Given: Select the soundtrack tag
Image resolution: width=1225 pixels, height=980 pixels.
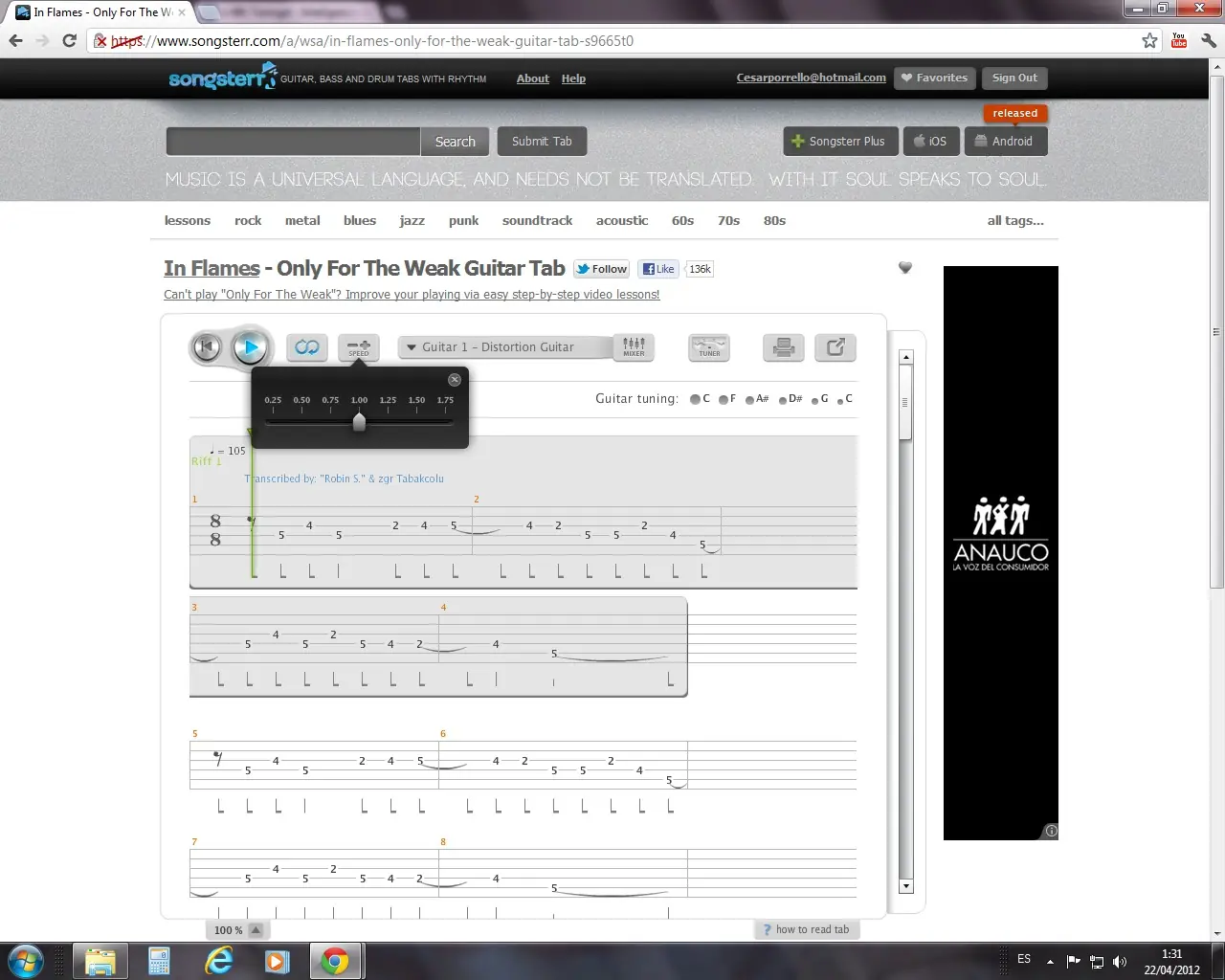Looking at the screenshot, I should [x=538, y=220].
